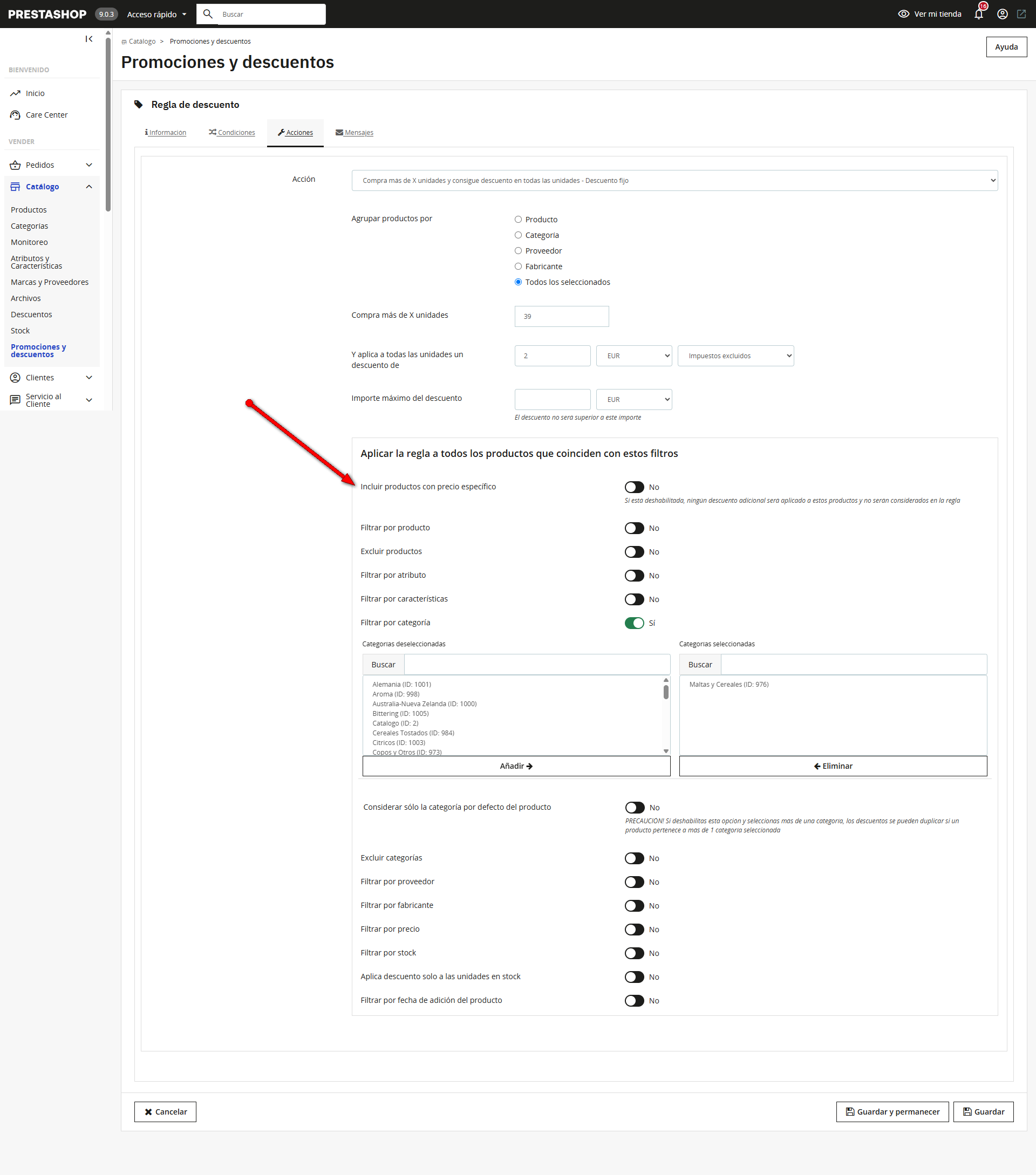Enable Excluir productos switch

pos(634,552)
